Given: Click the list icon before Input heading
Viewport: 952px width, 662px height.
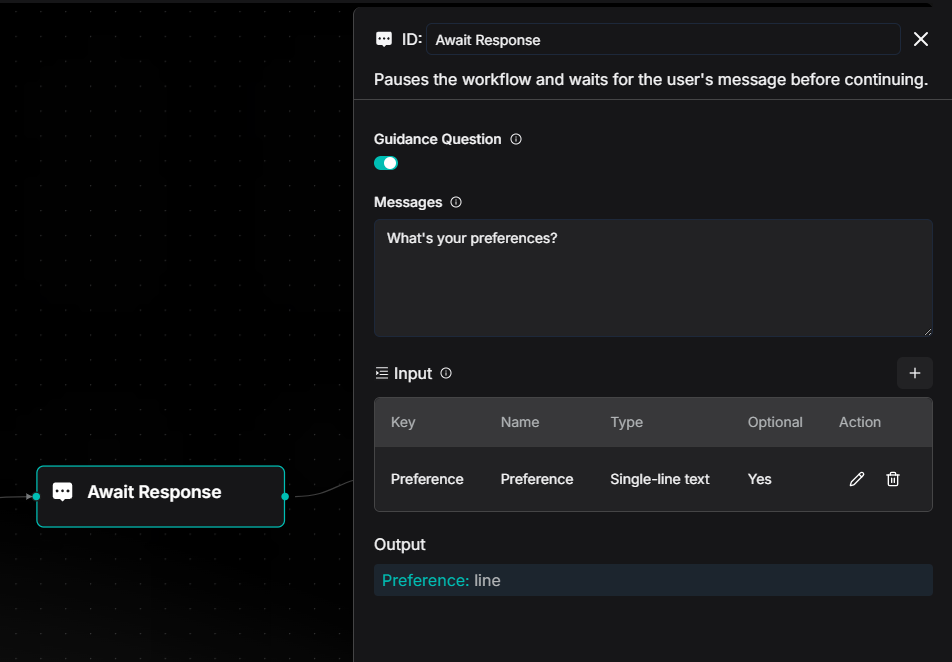Looking at the screenshot, I should pos(381,373).
